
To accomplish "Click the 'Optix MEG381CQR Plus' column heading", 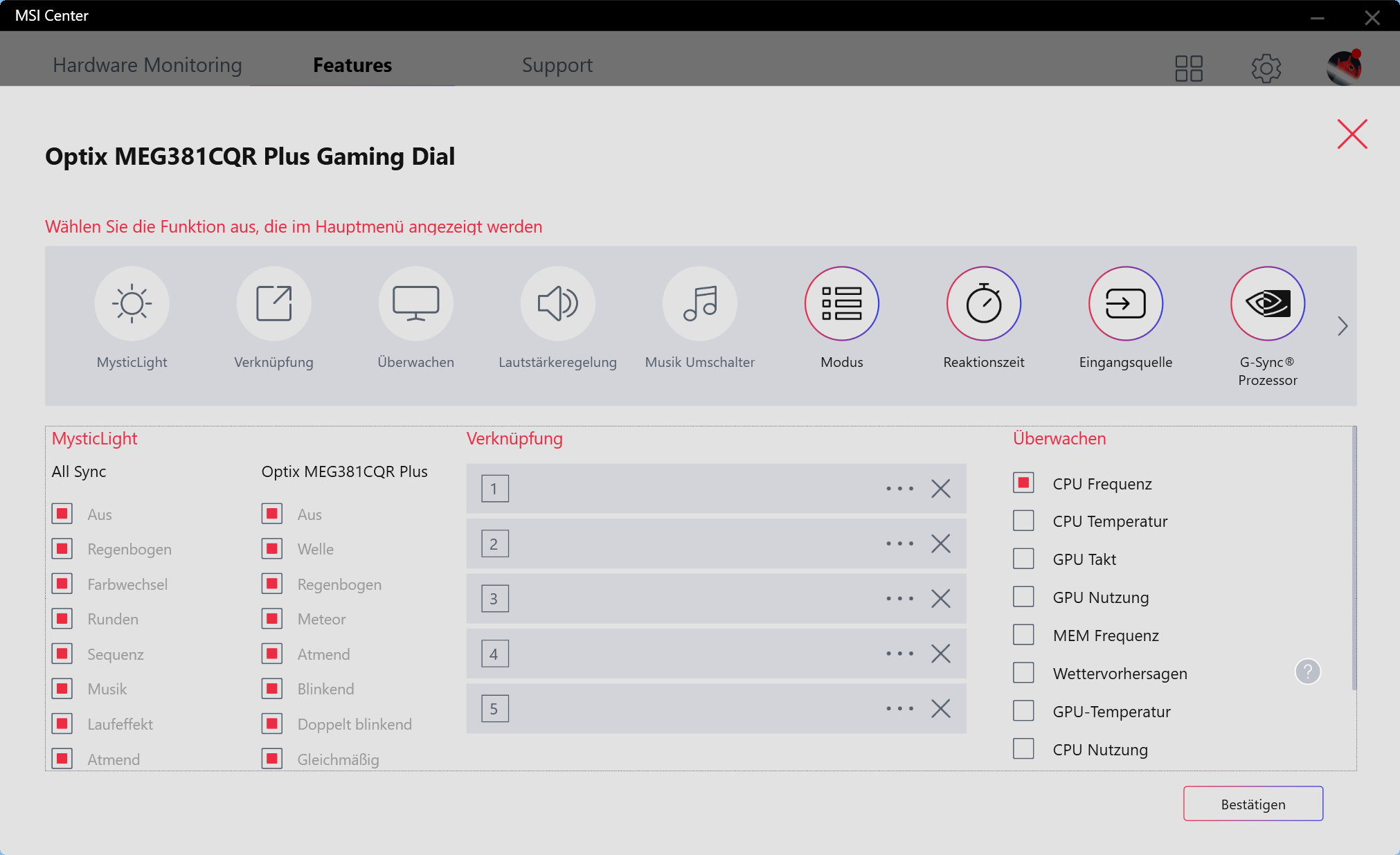I will point(344,471).
